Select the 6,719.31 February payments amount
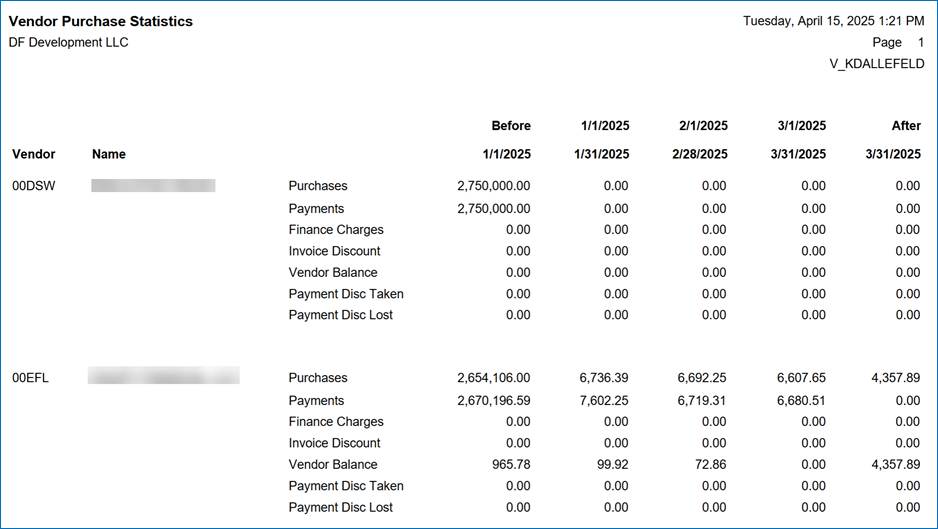 click(702, 400)
